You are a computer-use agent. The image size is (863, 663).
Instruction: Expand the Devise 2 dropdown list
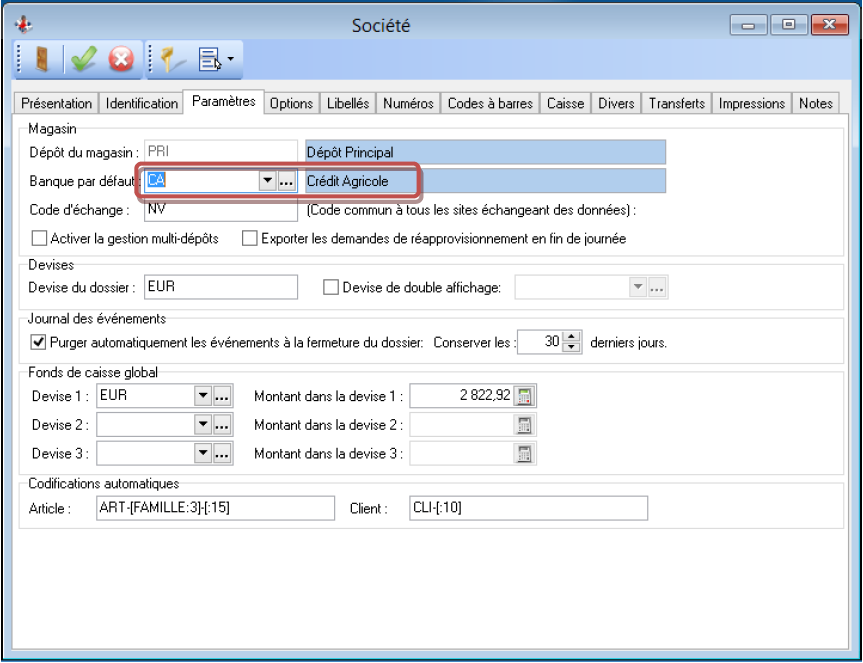pos(203,424)
